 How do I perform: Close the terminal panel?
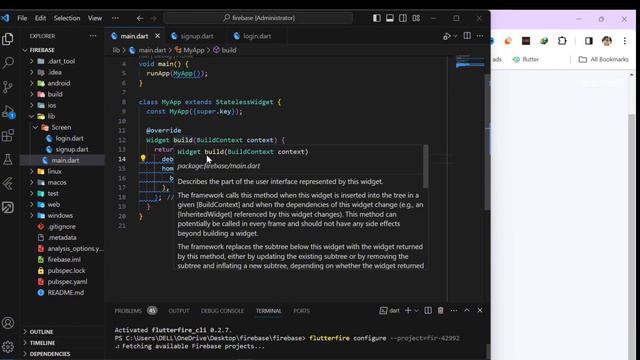480,311
